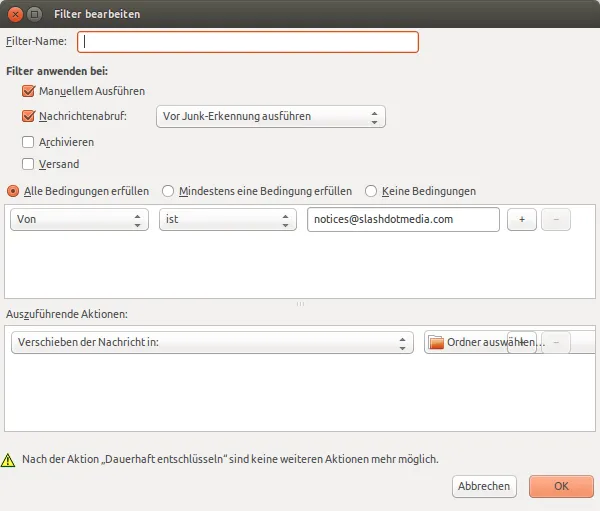Image resolution: width=600 pixels, height=511 pixels.
Task: Open the Vor Junk-Erkennung ausführen dropdown
Action: pos(271,116)
